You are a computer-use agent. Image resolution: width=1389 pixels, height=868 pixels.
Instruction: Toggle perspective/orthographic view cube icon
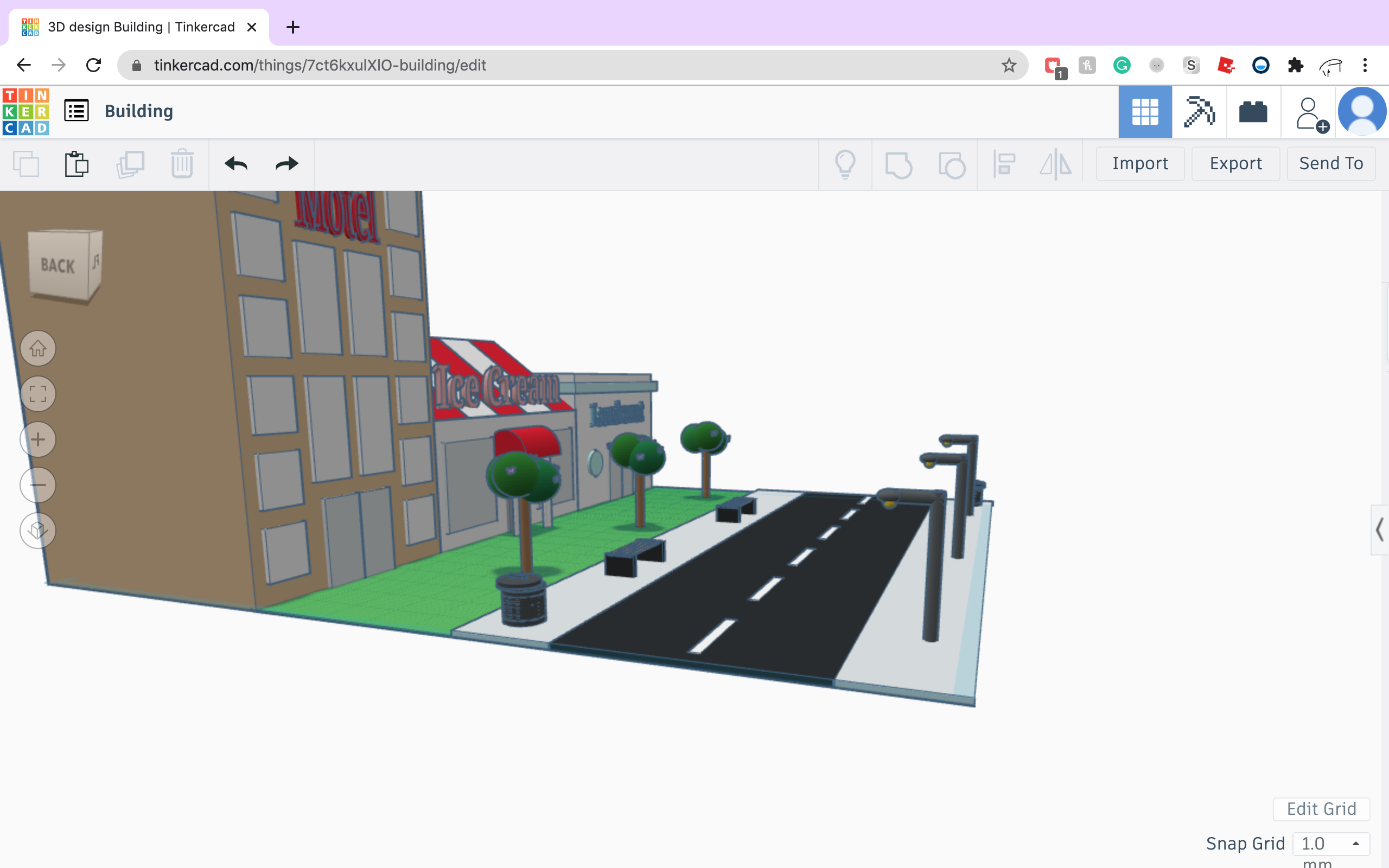(38, 531)
